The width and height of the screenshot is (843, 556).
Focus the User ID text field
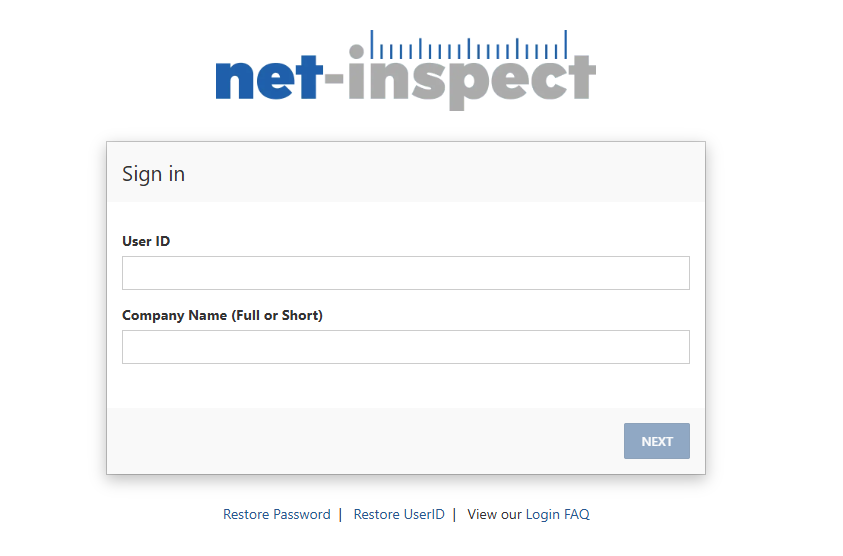click(405, 273)
